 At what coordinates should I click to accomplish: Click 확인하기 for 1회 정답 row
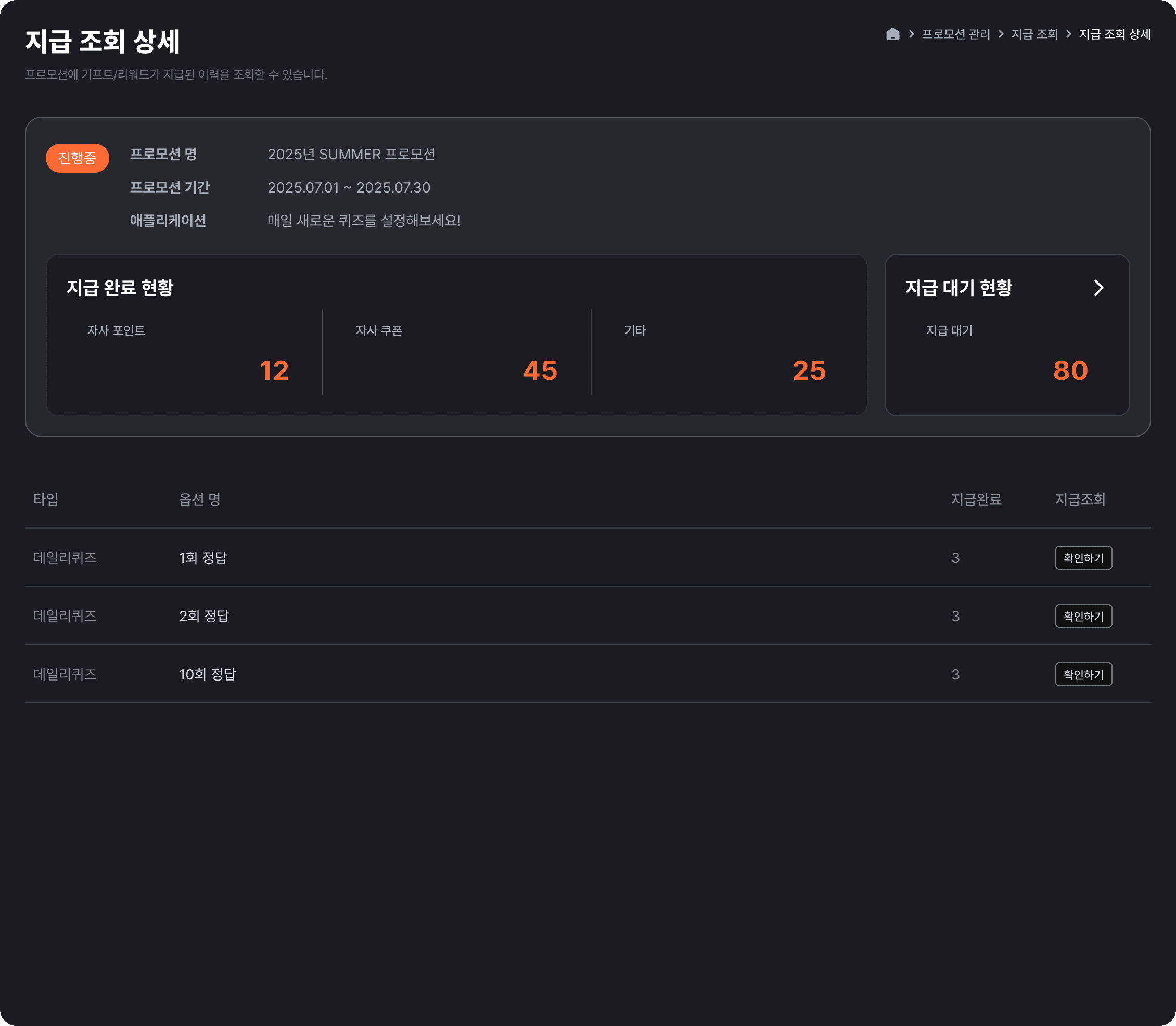[1083, 558]
